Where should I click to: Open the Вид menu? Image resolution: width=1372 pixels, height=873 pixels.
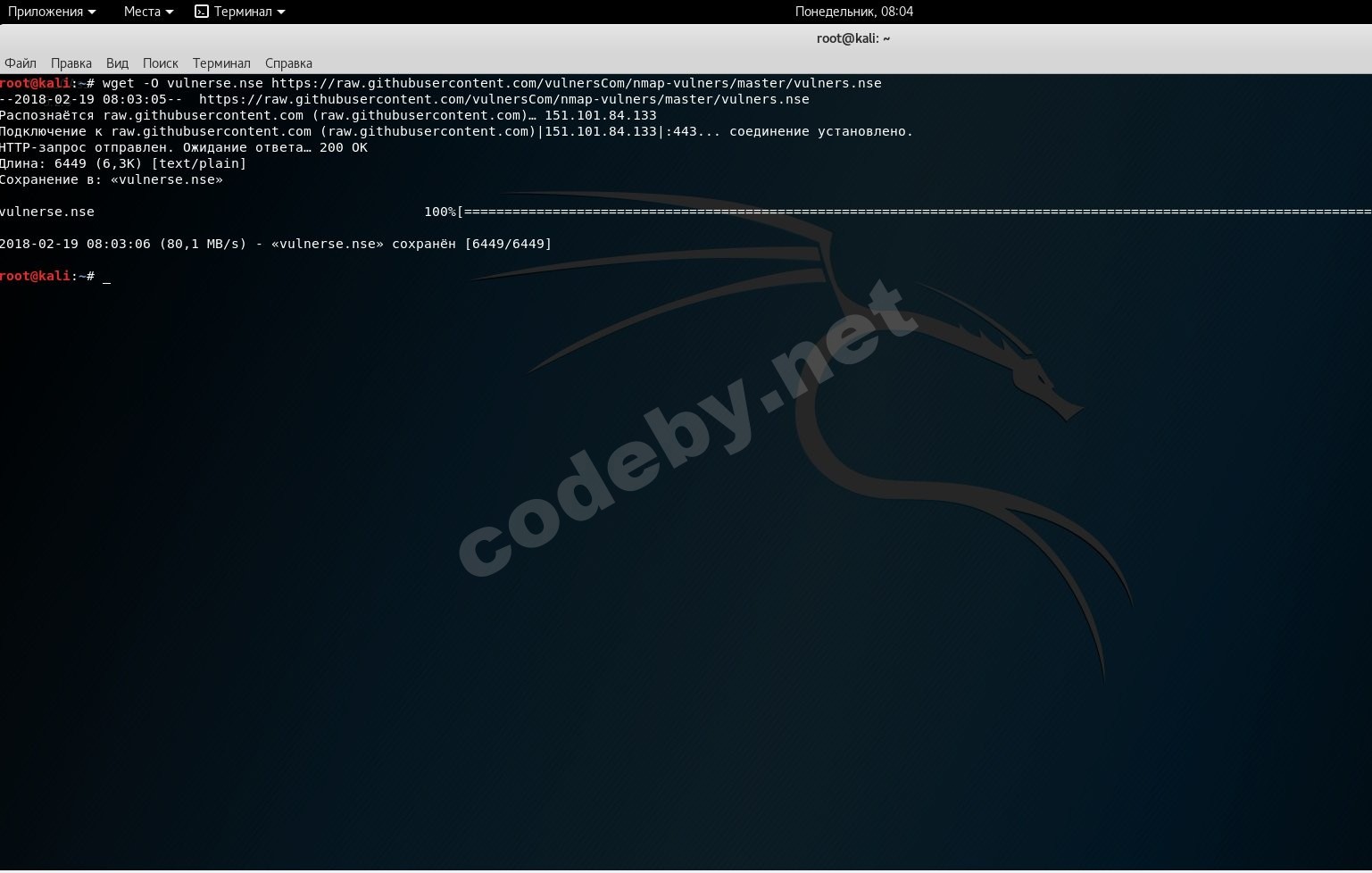(x=117, y=63)
